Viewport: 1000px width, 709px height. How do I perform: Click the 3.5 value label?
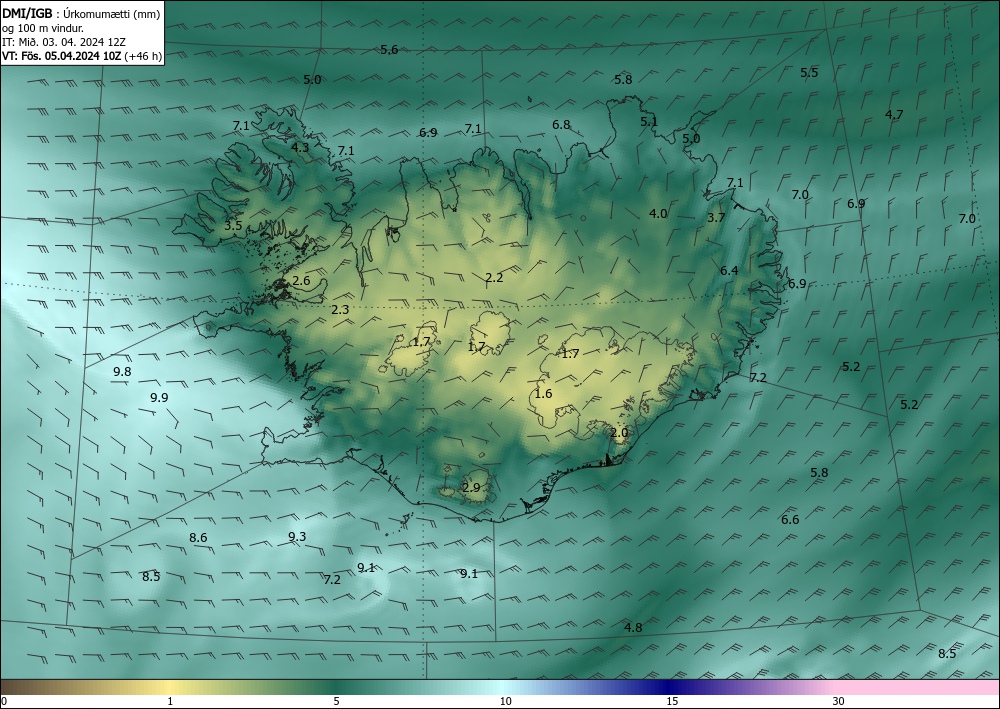coord(233,226)
